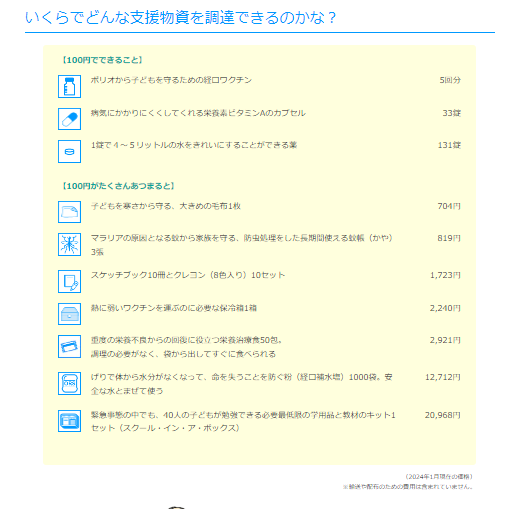Click the vaccine cooler box icon
This screenshot has width=506, height=509.
pyautogui.click(x=69, y=314)
